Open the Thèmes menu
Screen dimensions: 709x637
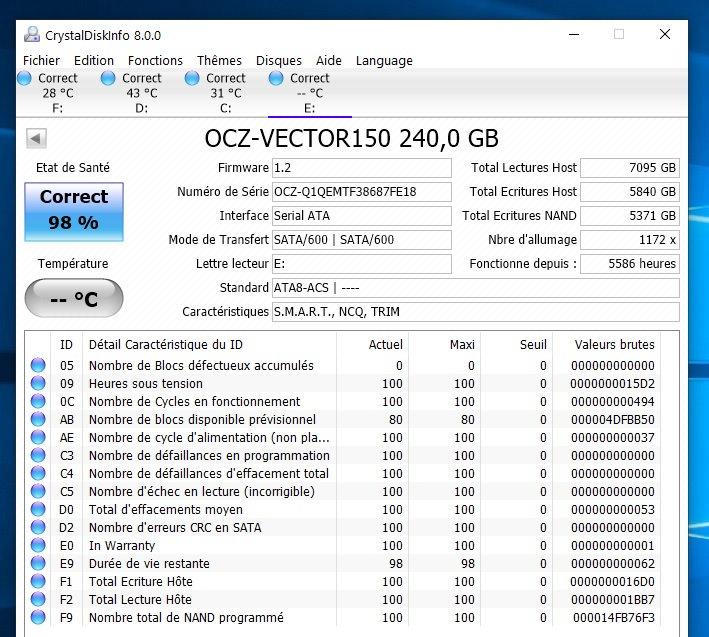219,61
